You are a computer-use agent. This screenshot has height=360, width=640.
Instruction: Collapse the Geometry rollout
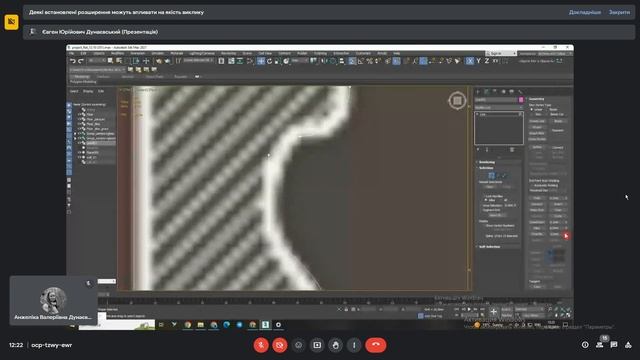(536, 99)
